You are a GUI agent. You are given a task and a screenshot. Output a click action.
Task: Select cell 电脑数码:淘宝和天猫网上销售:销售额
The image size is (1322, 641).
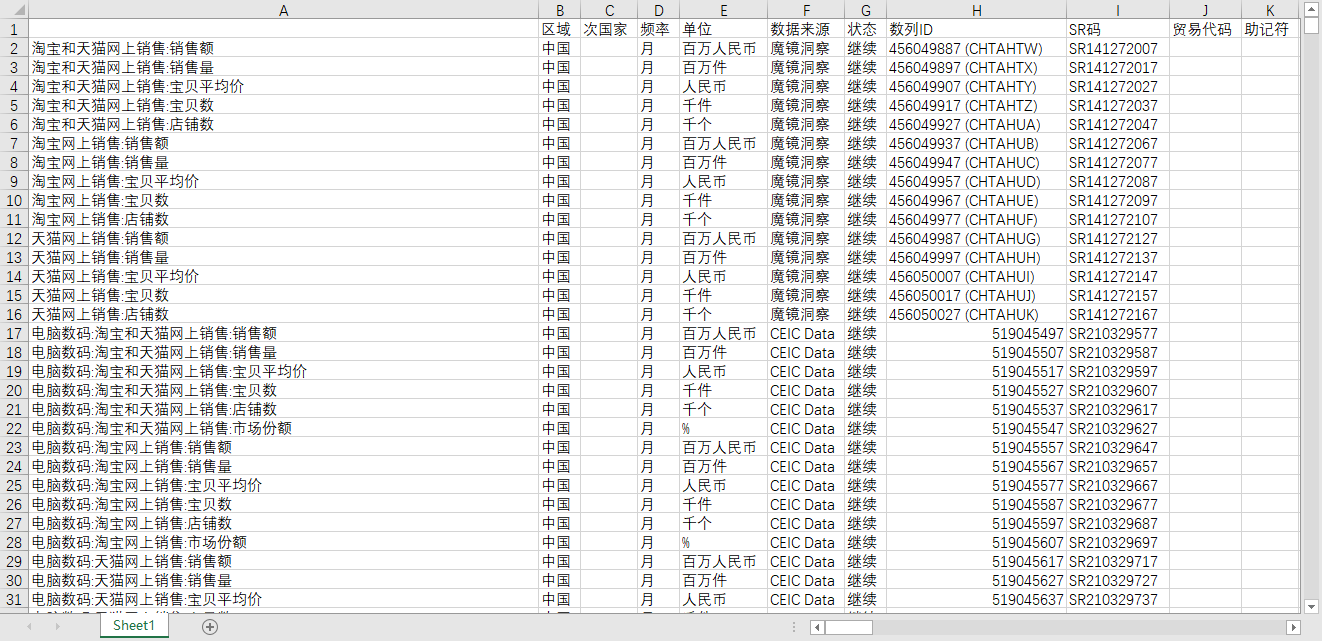point(283,333)
